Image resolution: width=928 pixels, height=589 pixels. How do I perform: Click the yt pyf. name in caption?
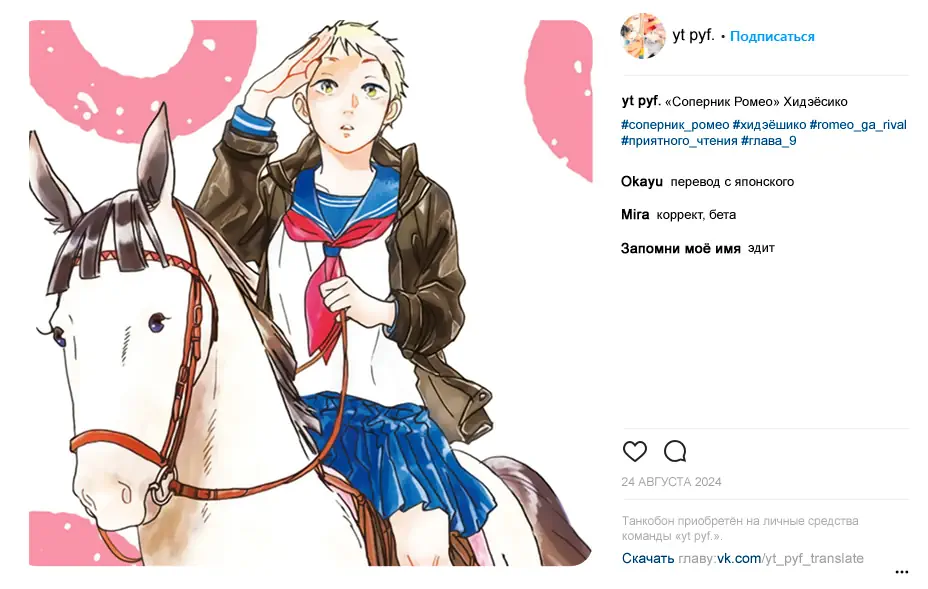640,101
